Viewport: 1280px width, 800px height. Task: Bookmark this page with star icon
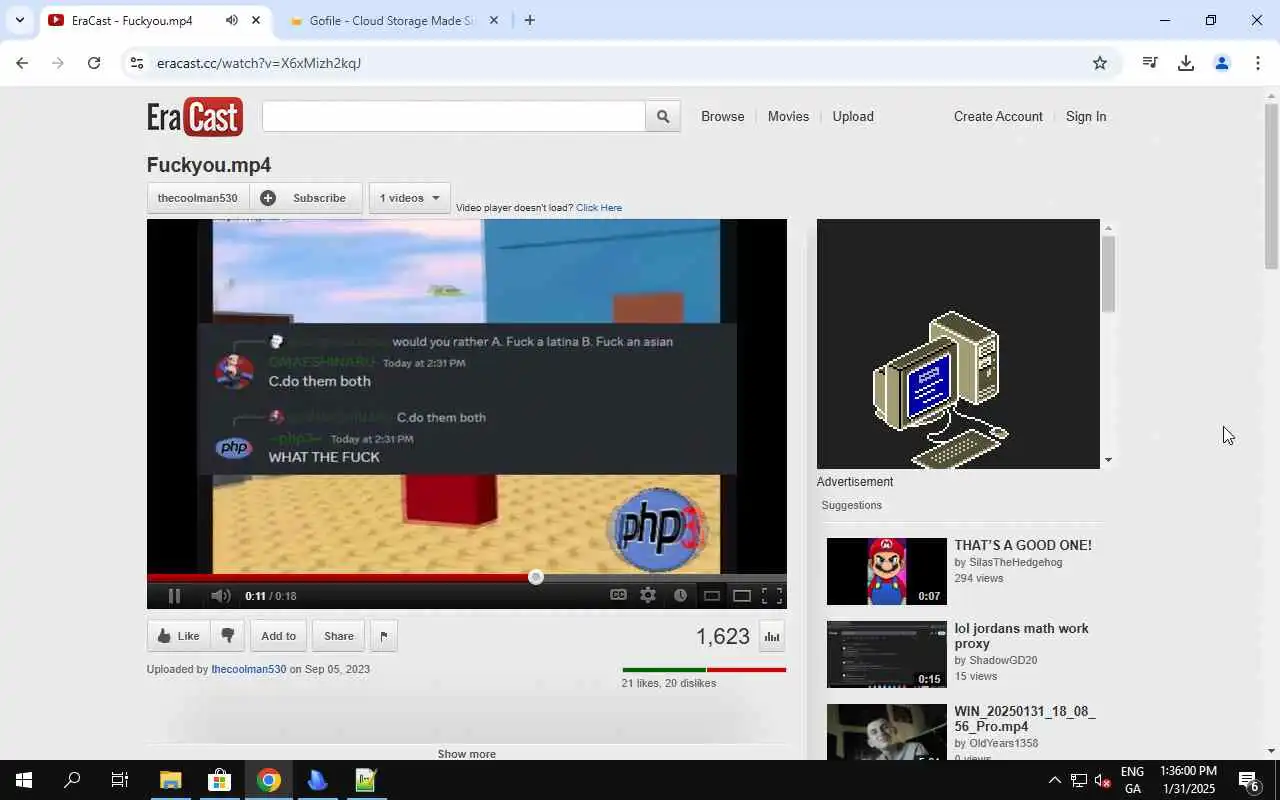pos(1100,63)
